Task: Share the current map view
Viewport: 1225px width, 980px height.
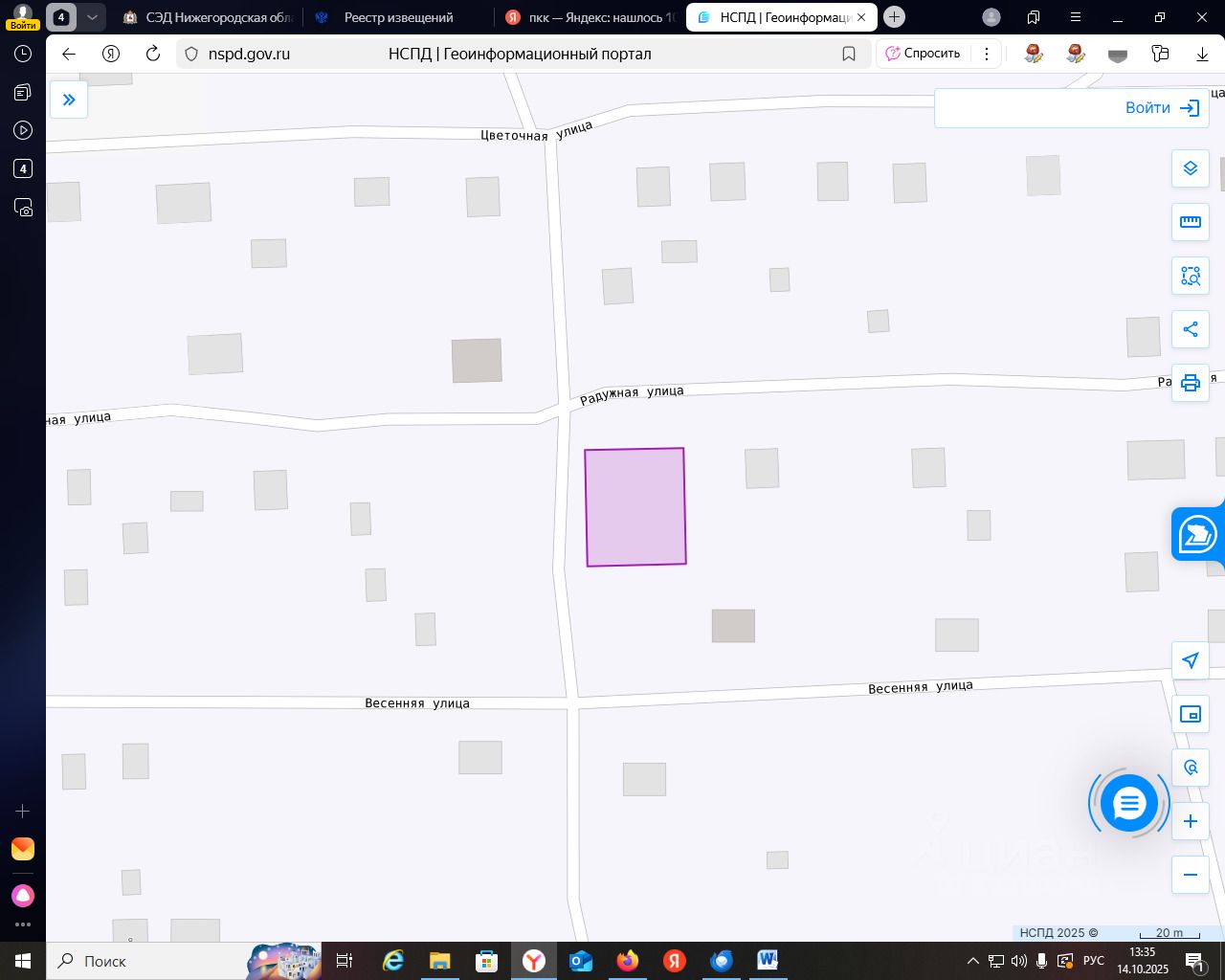Action: [1191, 329]
